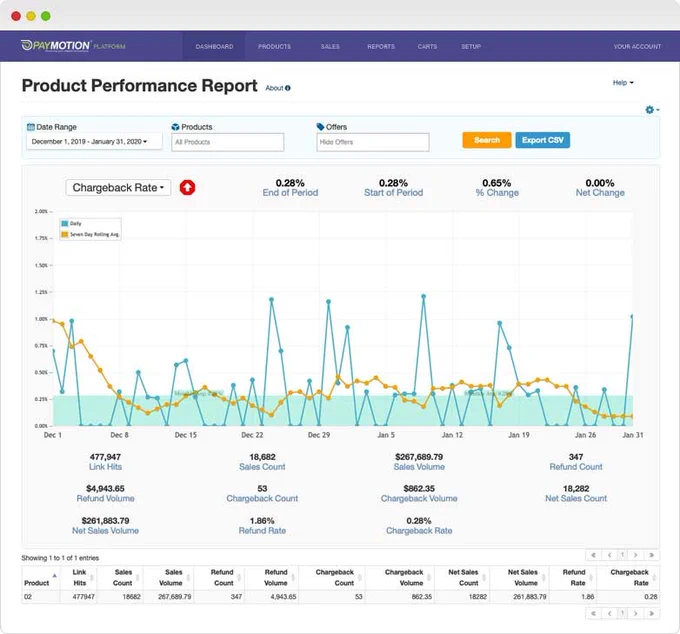Go to last page in bottom pagination
Image resolution: width=680 pixels, height=634 pixels.
[651, 613]
